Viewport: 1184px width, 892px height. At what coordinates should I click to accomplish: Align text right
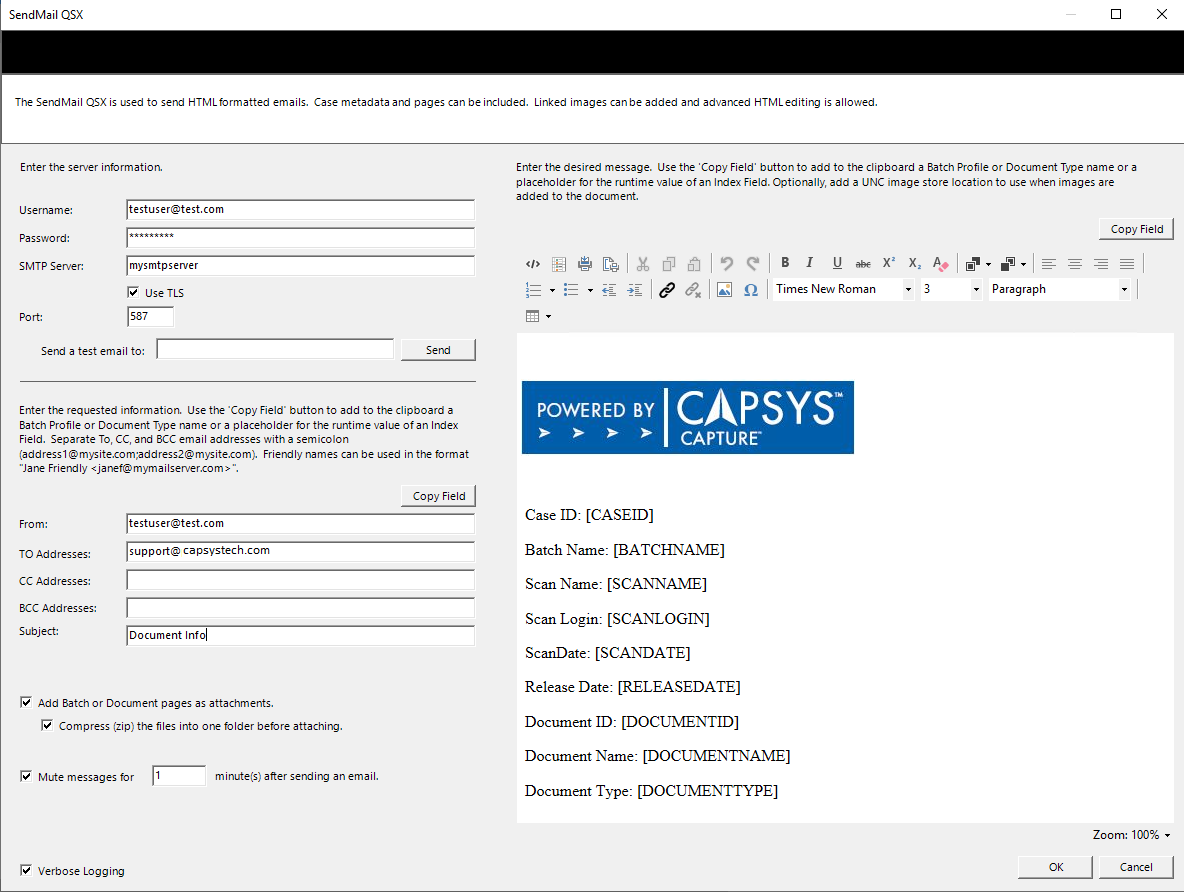click(x=1101, y=264)
